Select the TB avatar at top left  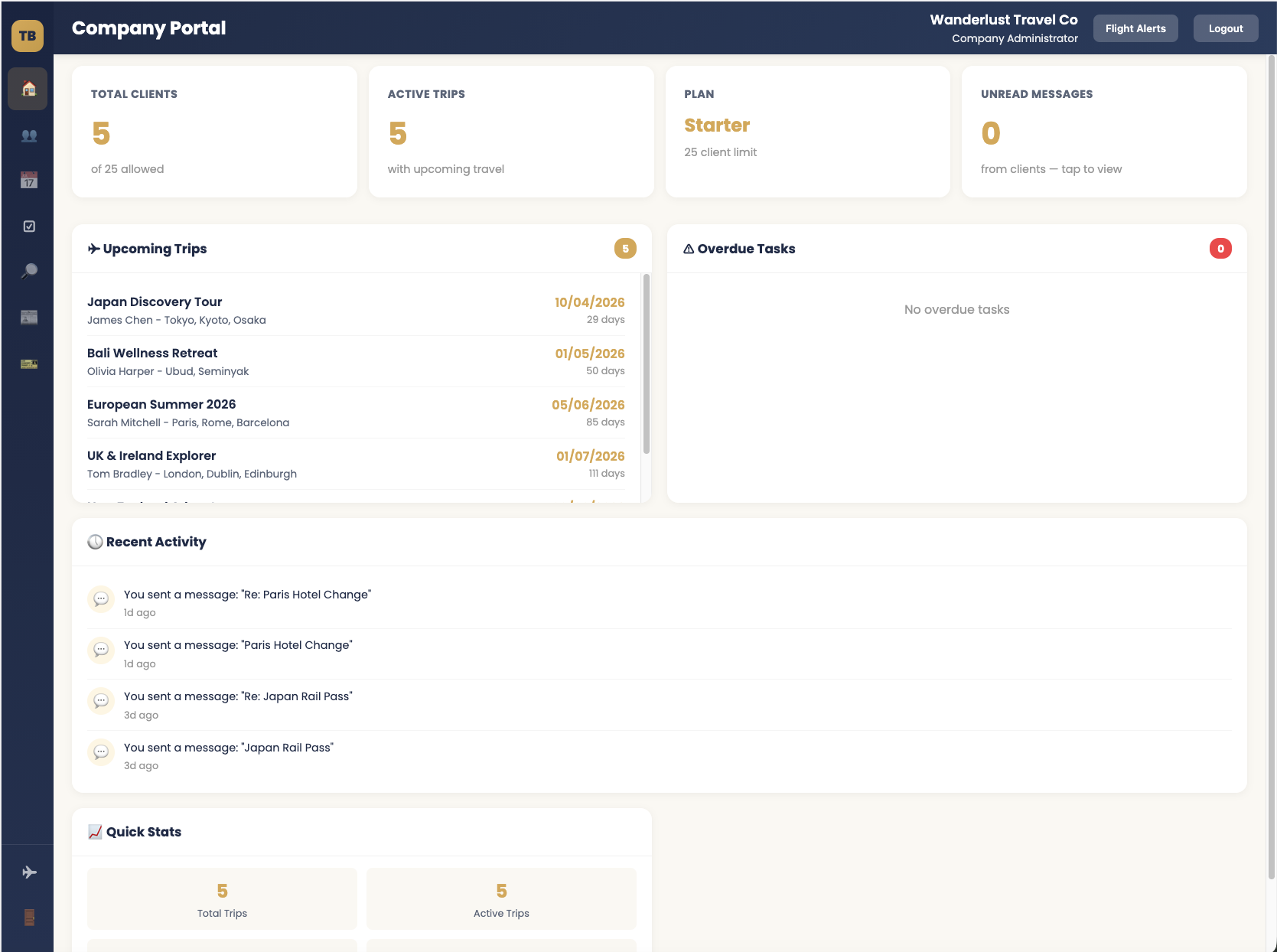[28, 36]
